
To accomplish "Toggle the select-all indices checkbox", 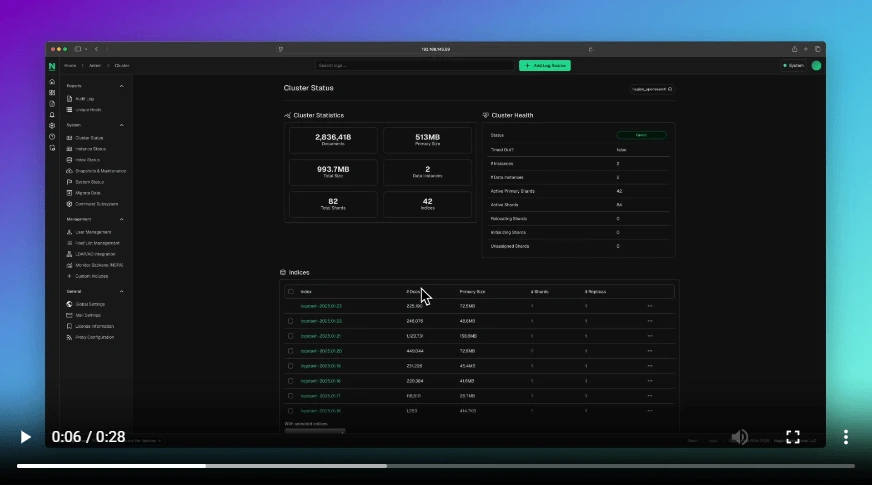I will click(291, 292).
